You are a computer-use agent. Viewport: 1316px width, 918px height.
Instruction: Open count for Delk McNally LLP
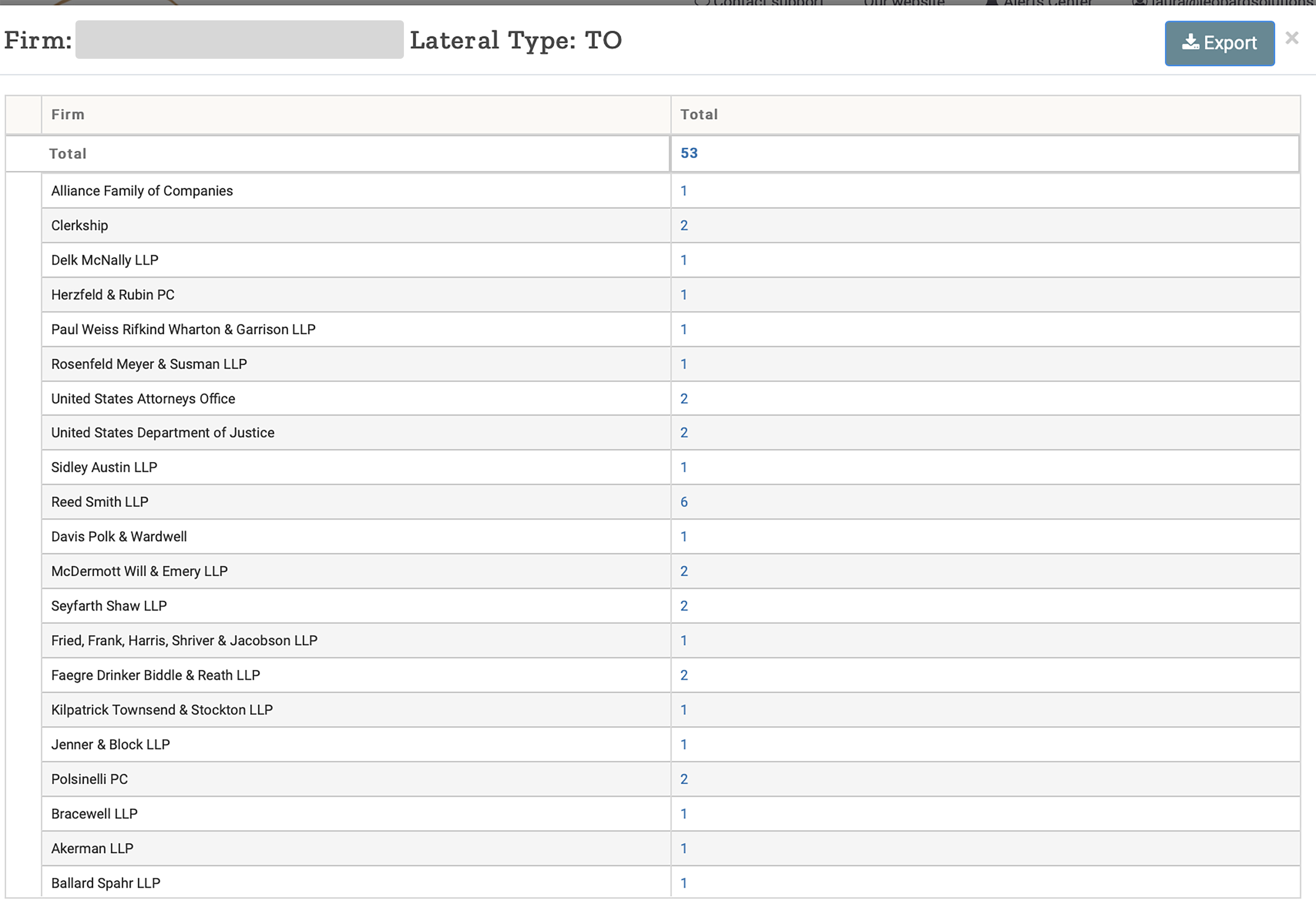point(684,260)
